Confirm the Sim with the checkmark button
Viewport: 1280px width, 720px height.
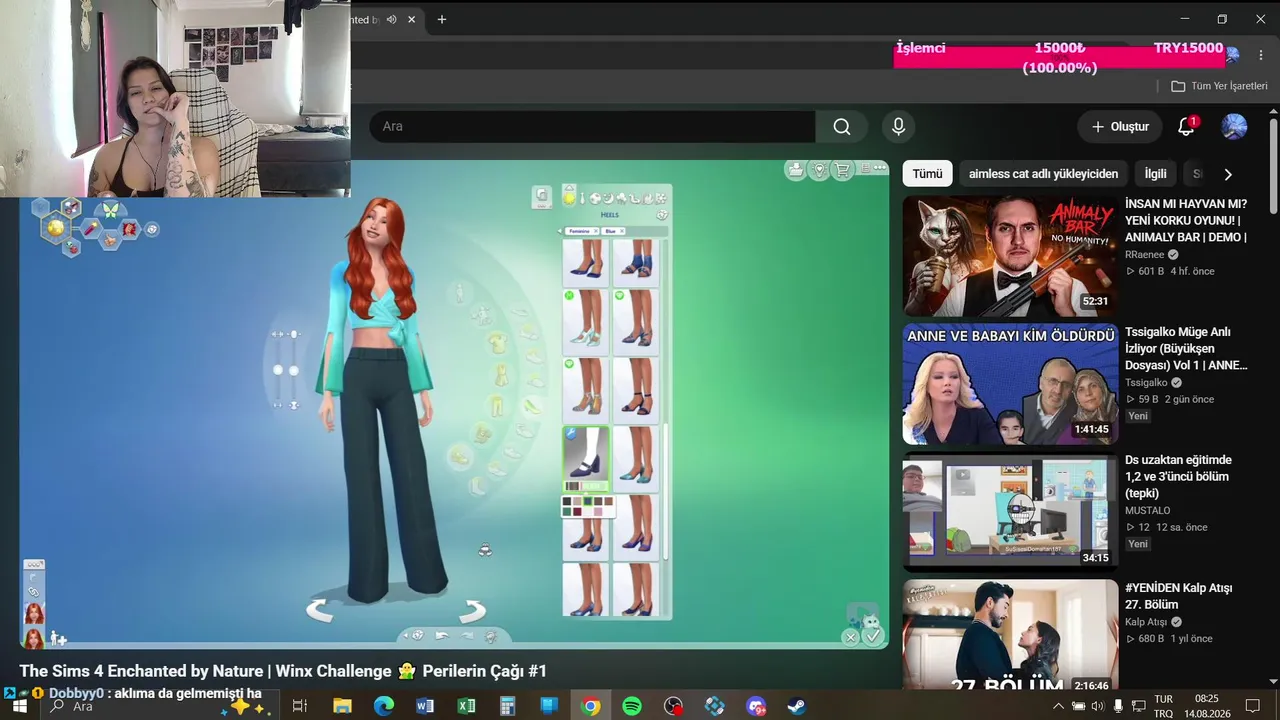873,636
